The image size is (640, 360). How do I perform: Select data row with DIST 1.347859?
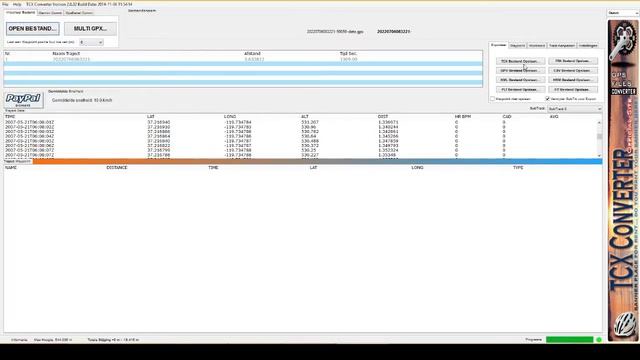[300, 141]
